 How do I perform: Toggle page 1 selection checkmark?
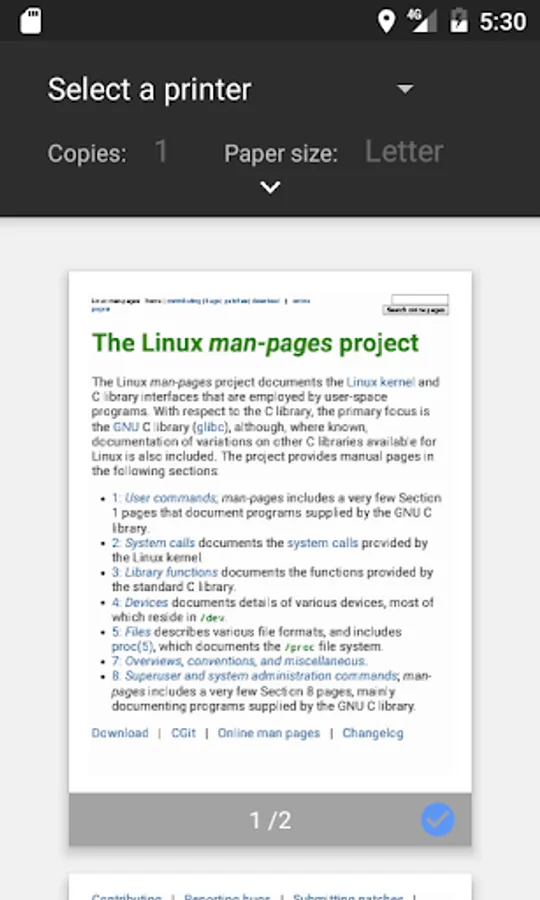(x=437, y=819)
